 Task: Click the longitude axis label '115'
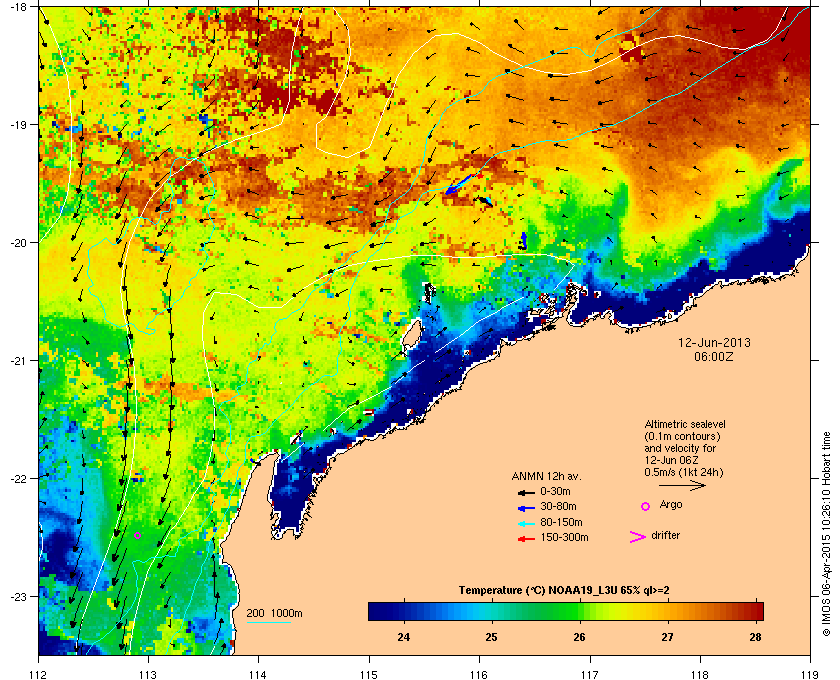(x=369, y=675)
